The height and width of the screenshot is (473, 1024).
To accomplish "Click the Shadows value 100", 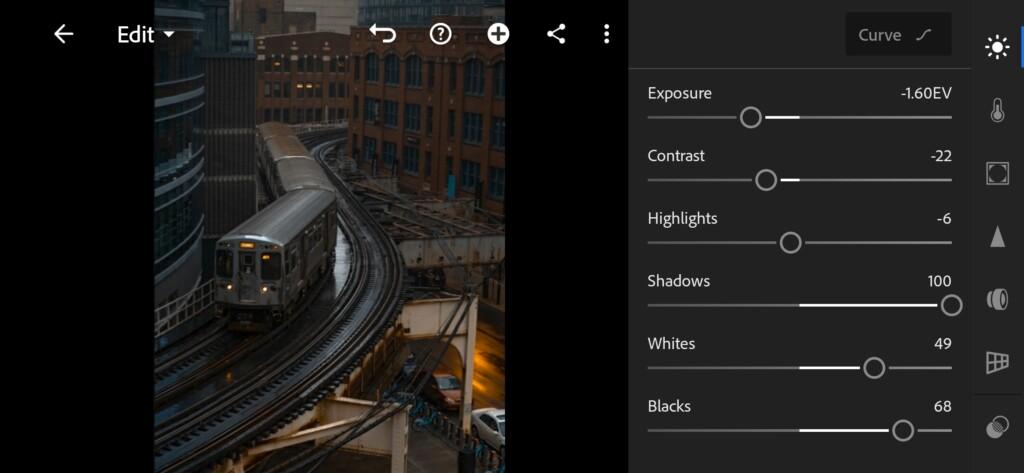I will (x=940, y=282).
